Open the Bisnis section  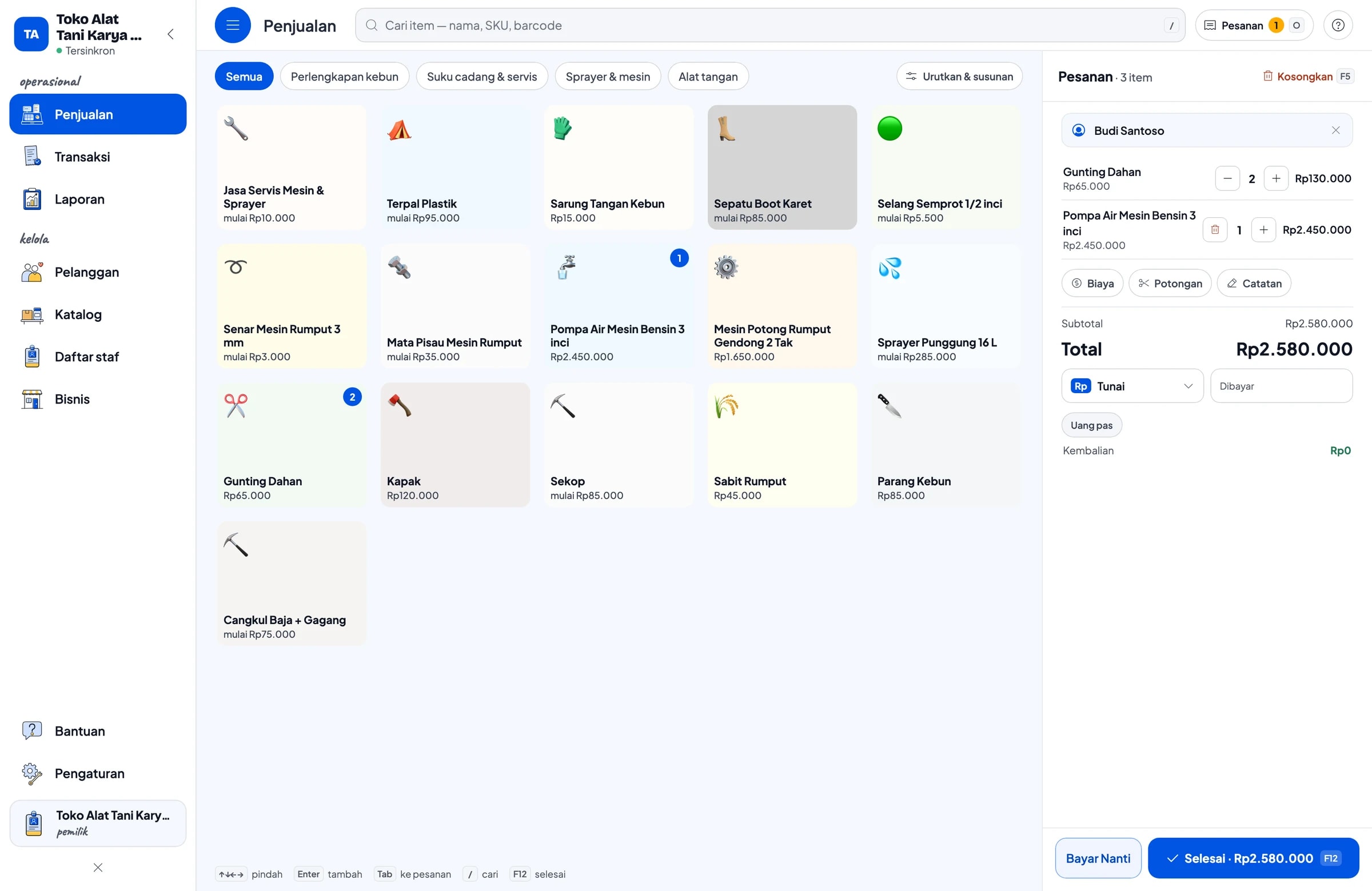tap(98, 399)
